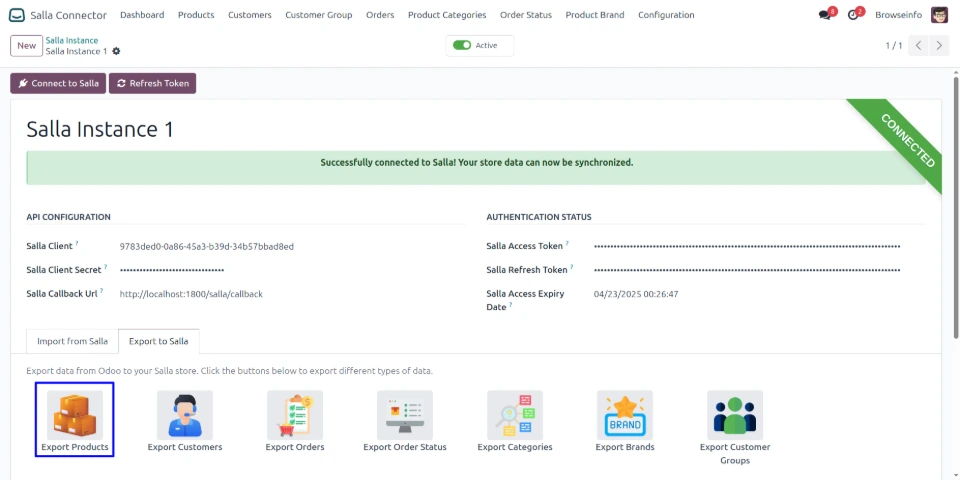Switch to Import from Salla tab

(72, 341)
